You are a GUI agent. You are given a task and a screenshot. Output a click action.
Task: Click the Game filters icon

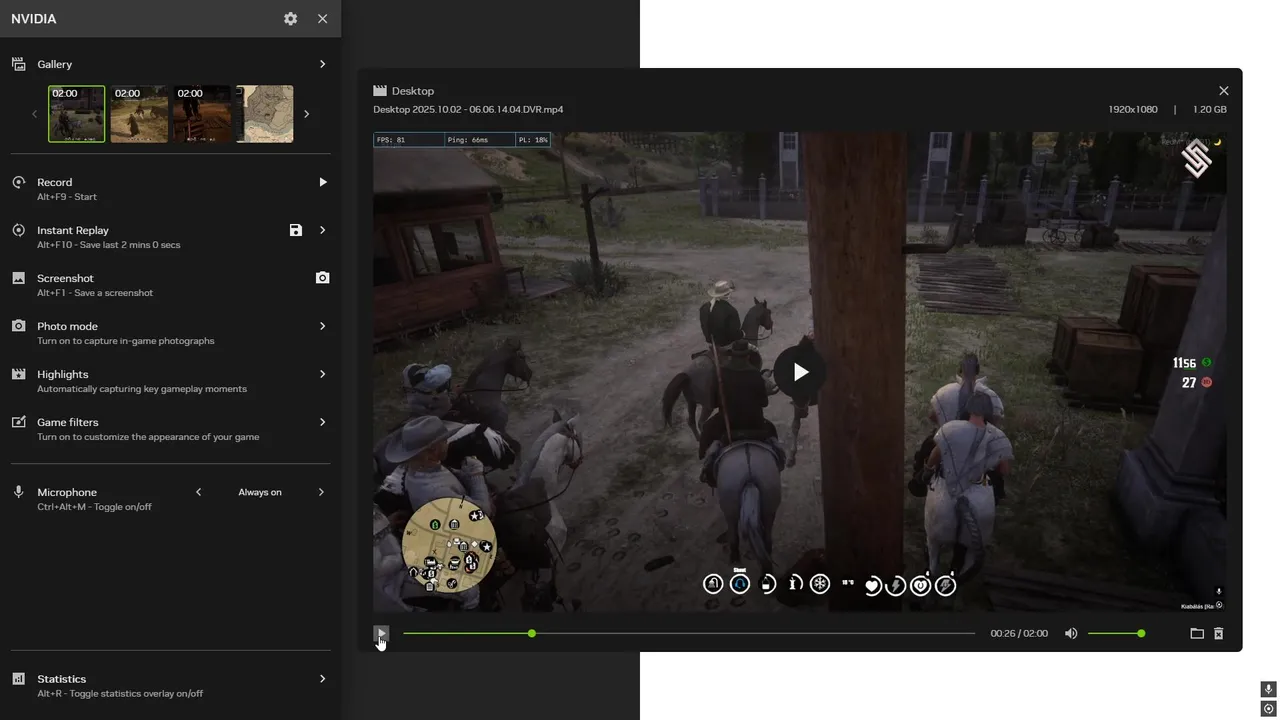(18, 422)
